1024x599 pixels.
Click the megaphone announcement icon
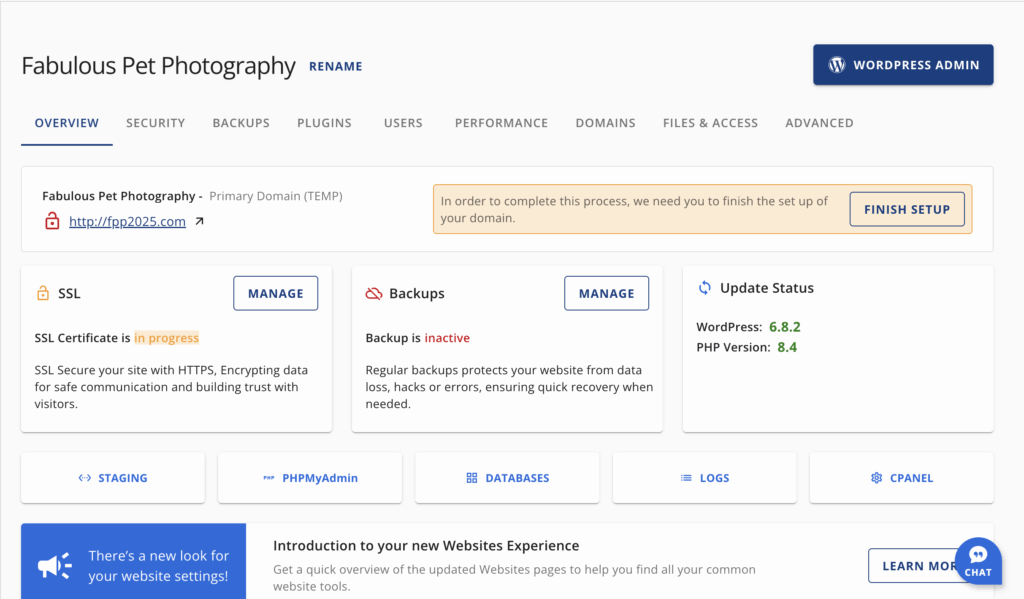click(55, 566)
